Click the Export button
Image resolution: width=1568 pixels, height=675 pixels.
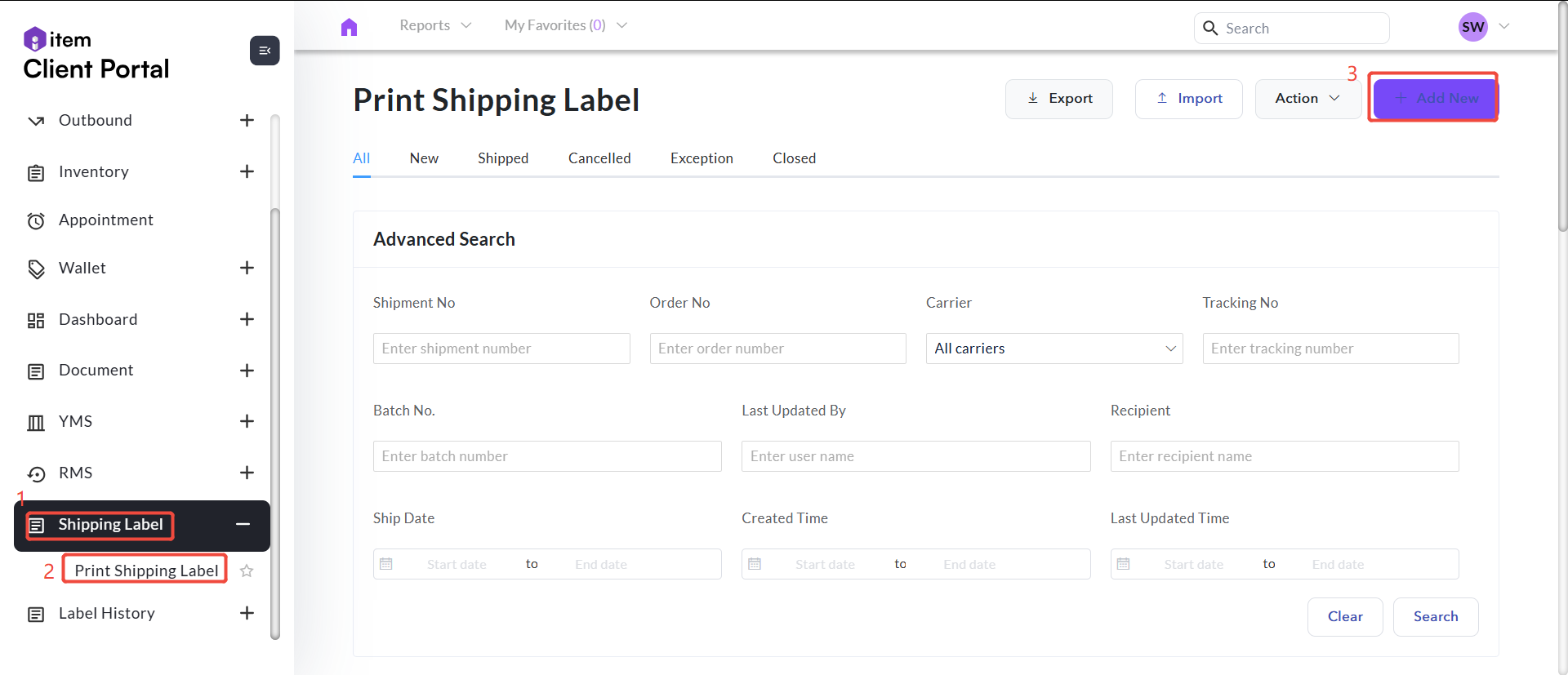pyautogui.click(x=1058, y=99)
